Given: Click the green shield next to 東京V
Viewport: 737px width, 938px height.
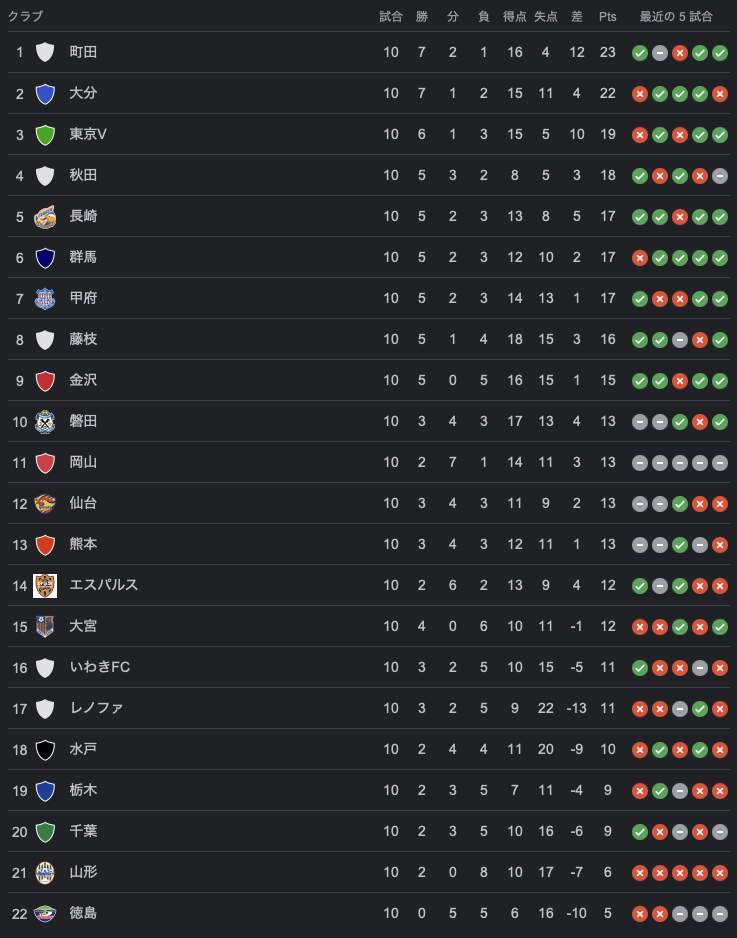Looking at the screenshot, I should [x=45, y=134].
